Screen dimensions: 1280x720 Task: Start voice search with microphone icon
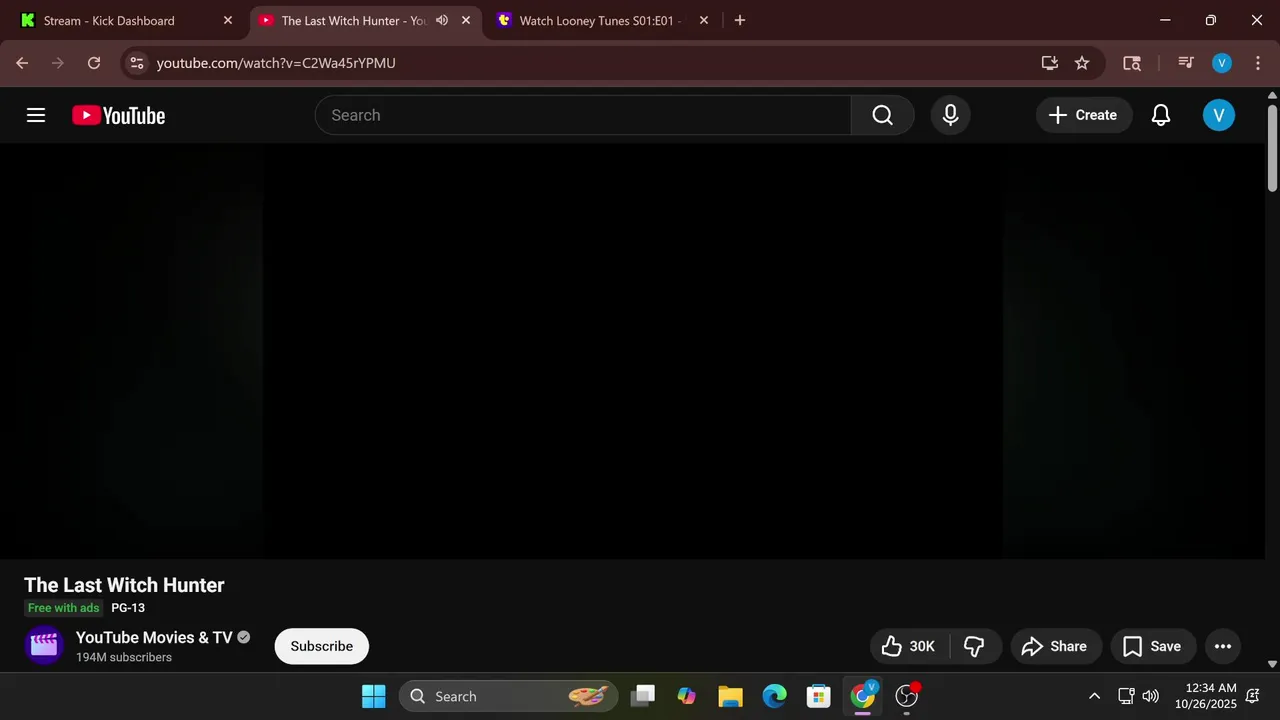click(950, 115)
